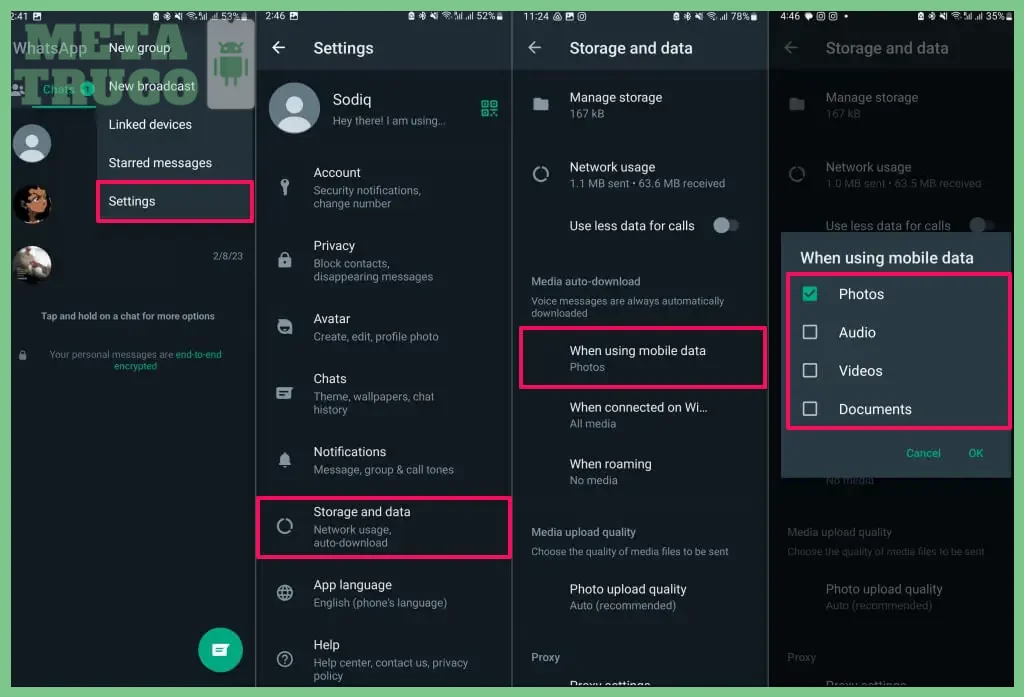Screen dimensions: 1024x697
Task: Tap the Network usage circle icon
Action: (541, 174)
